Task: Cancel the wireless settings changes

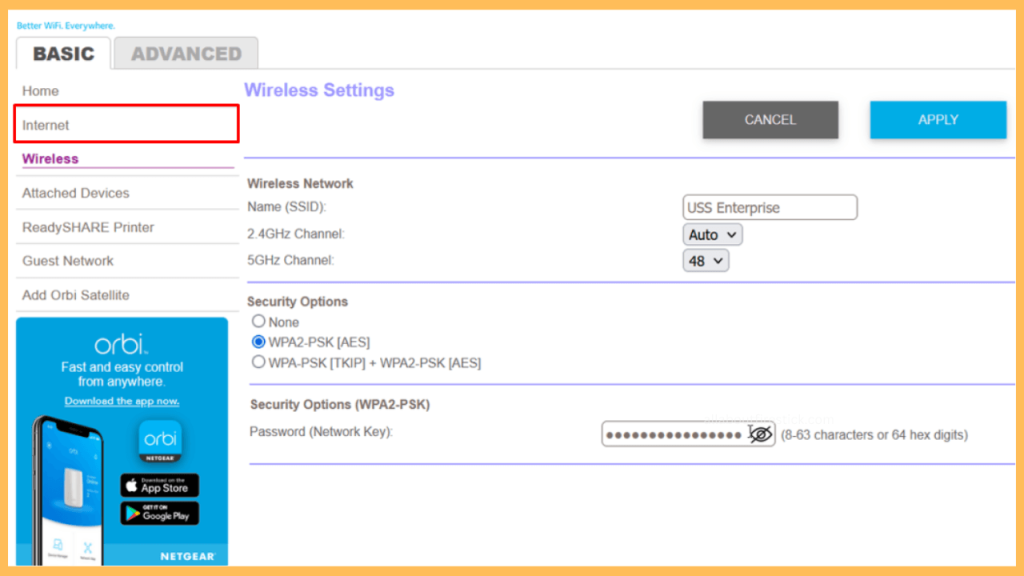Action: click(770, 119)
